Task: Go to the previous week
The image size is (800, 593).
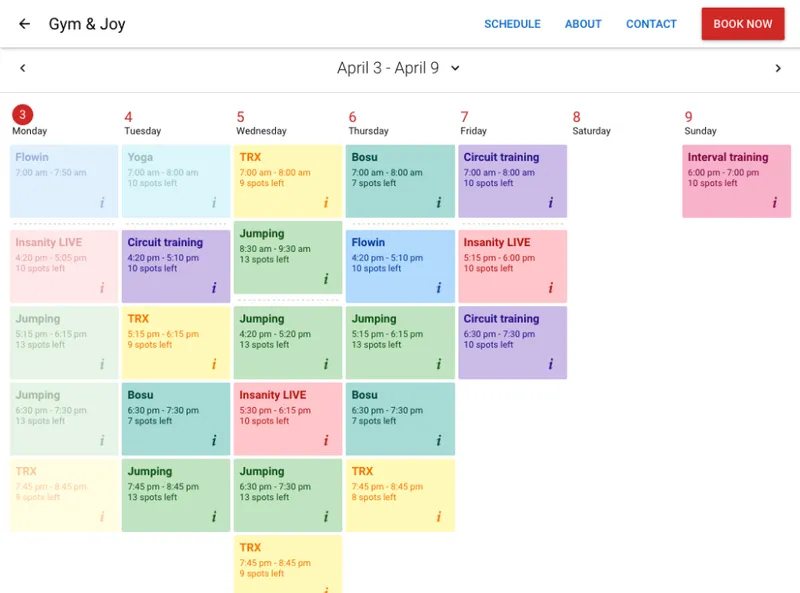Action: click(x=22, y=68)
